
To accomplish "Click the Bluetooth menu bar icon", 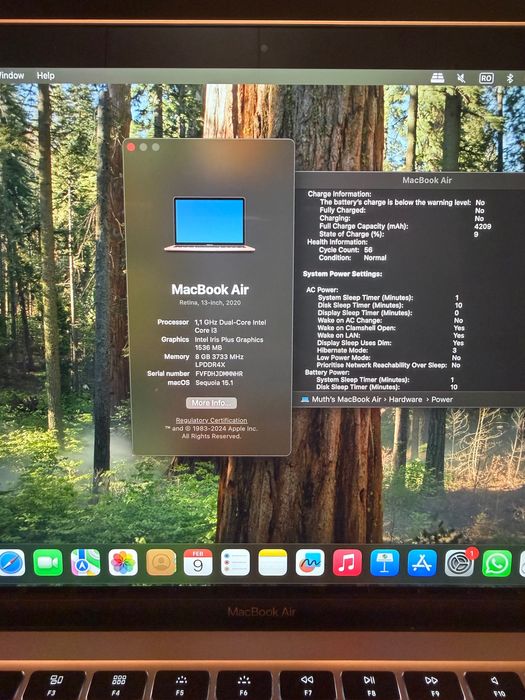I will pyautogui.click(x=510, y=79).
